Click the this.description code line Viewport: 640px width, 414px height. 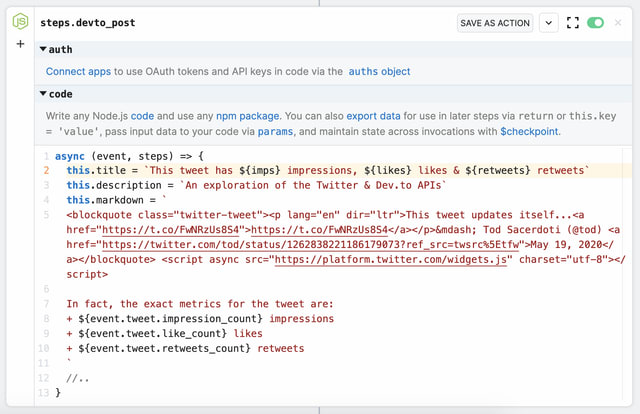pos(256,185)
